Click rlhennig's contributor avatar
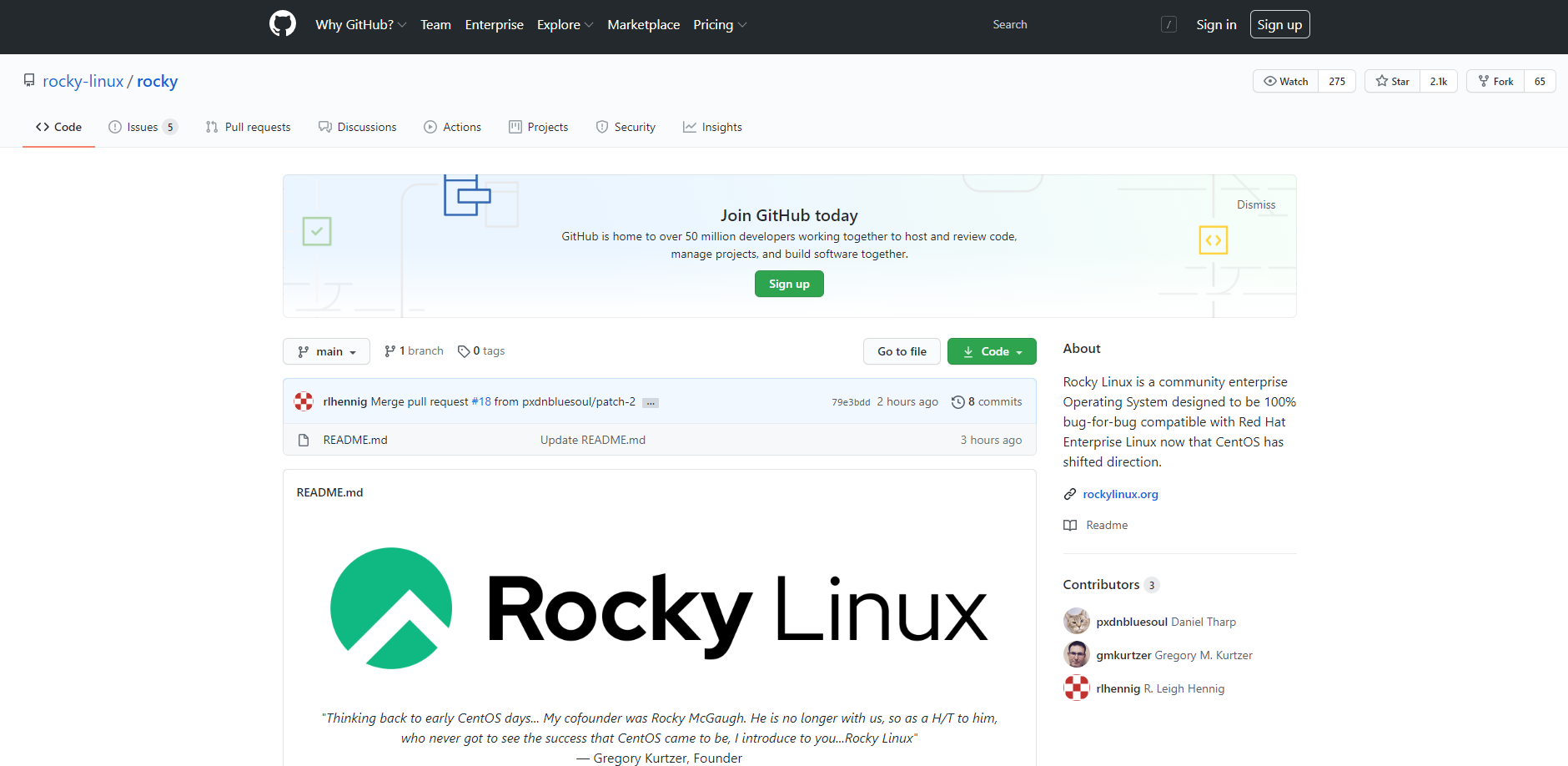This screenshot has width=1568, height=766. click(1076, 688)
